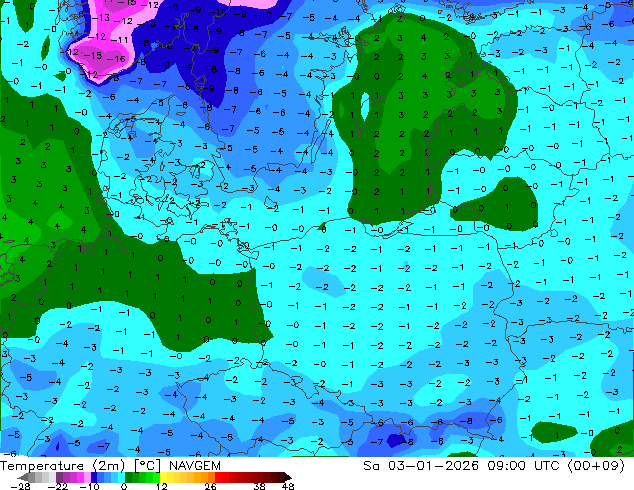
Task: Click the 'Temperature (2m) [°C] NAVGEM' title text
Action: coord(110,466)
